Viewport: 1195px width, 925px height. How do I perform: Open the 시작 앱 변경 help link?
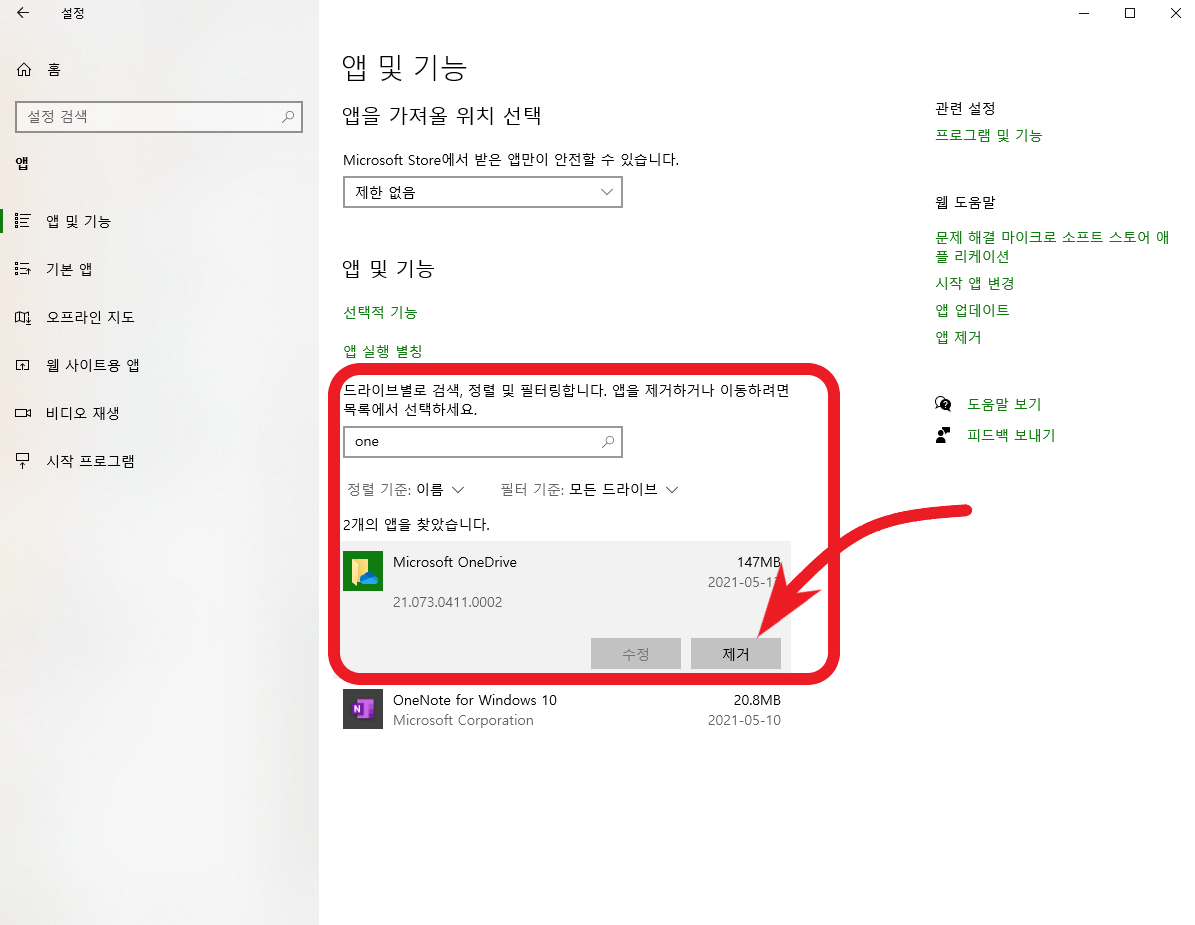tap(975, 283)
